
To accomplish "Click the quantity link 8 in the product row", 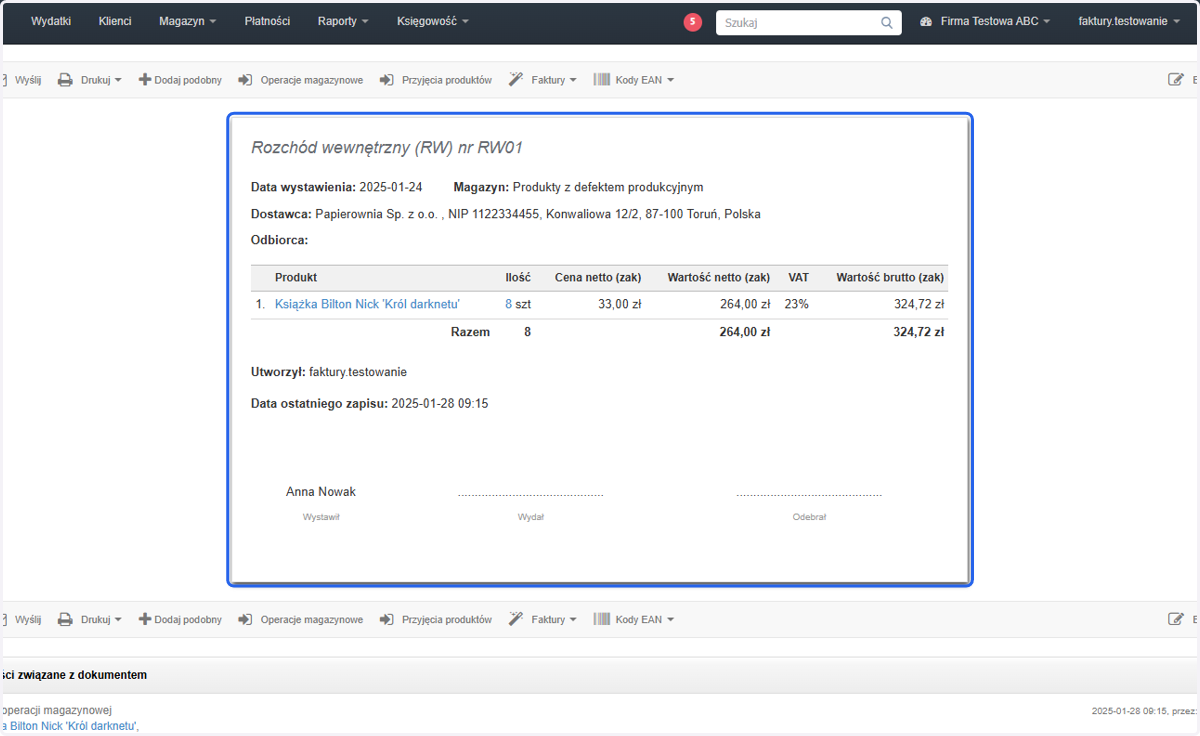I will (508, 304).
